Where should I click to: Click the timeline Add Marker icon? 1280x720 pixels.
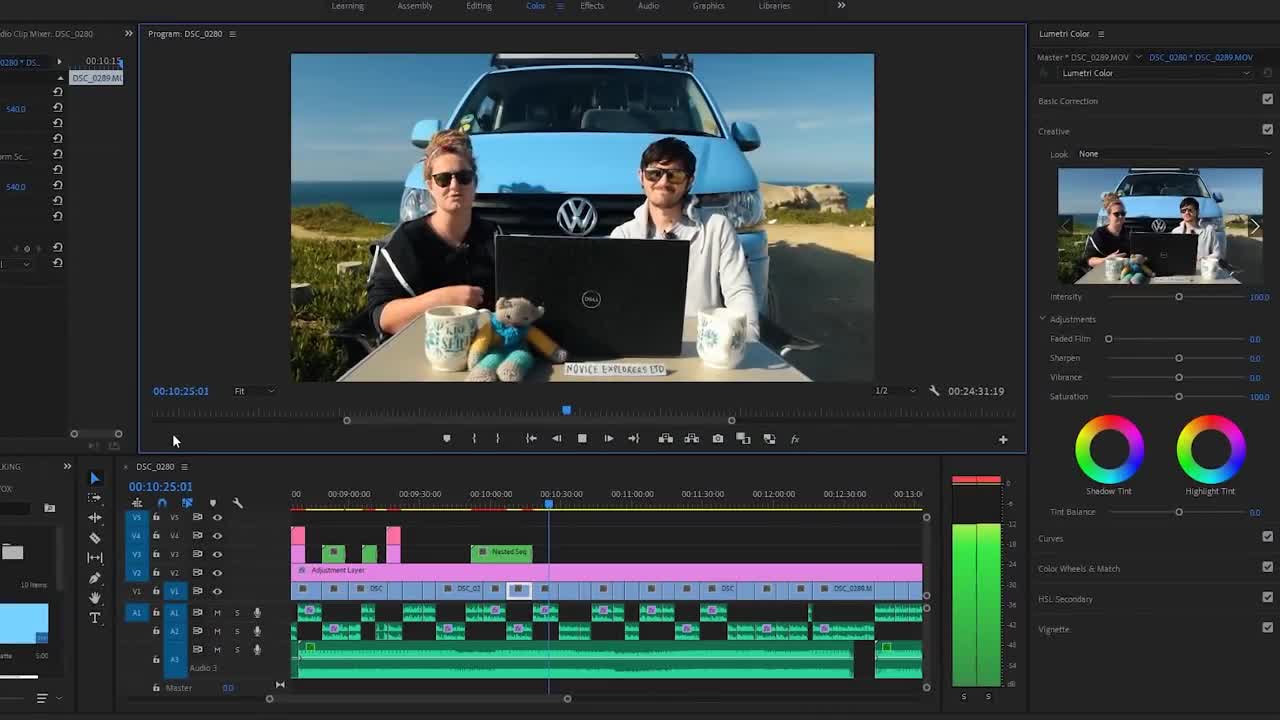click(212, 503)
